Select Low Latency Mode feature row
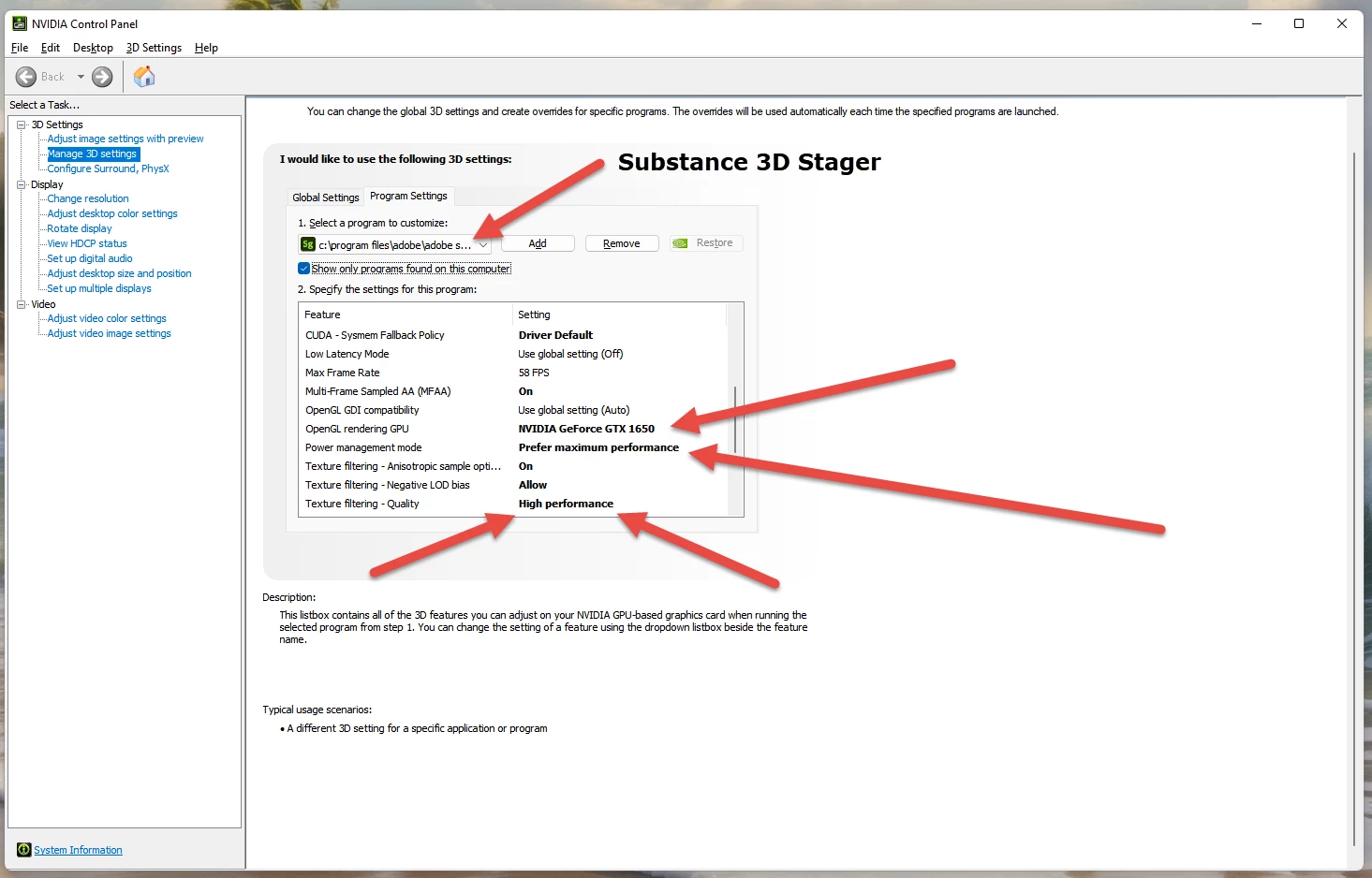1372x878 pixels. [x=513, y=354]
